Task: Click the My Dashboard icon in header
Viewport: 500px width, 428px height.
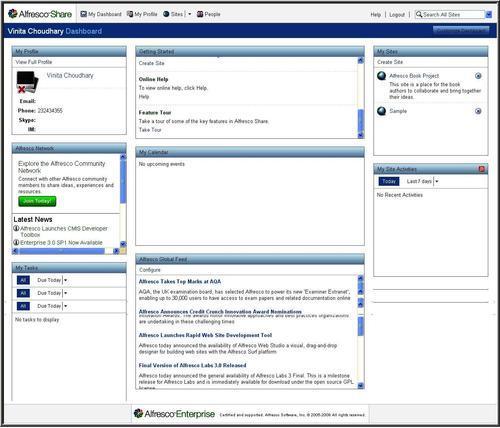Action: click(84, 14)
